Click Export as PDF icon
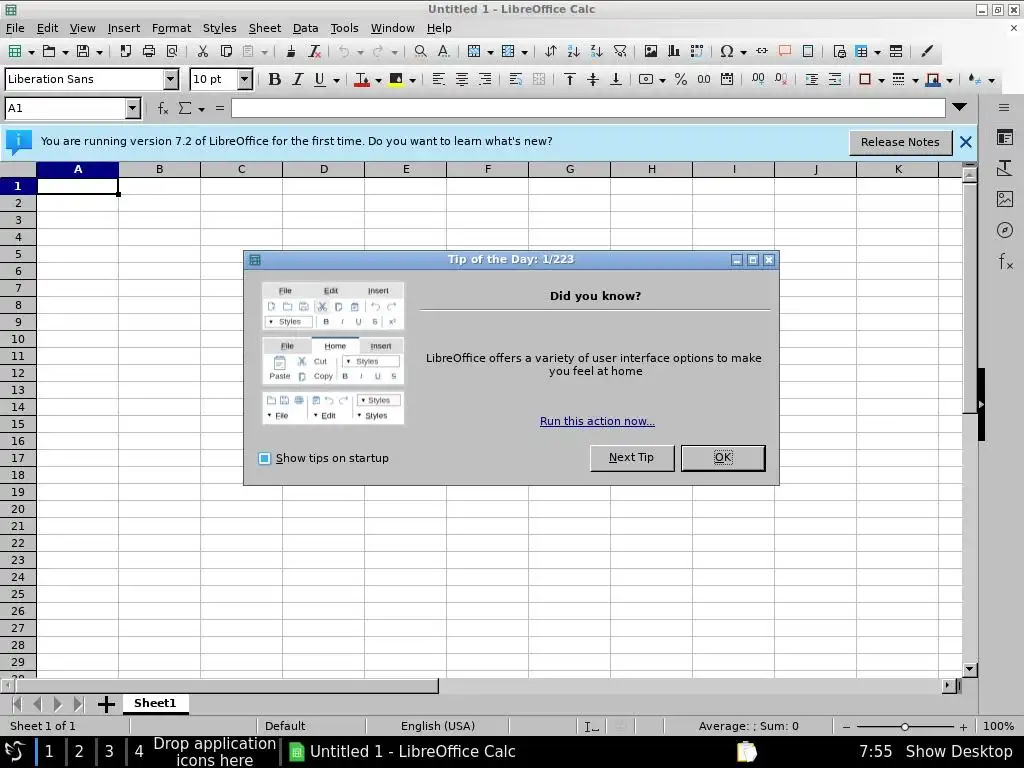Viewport: 1024px width, 768px height. [125, 52]
